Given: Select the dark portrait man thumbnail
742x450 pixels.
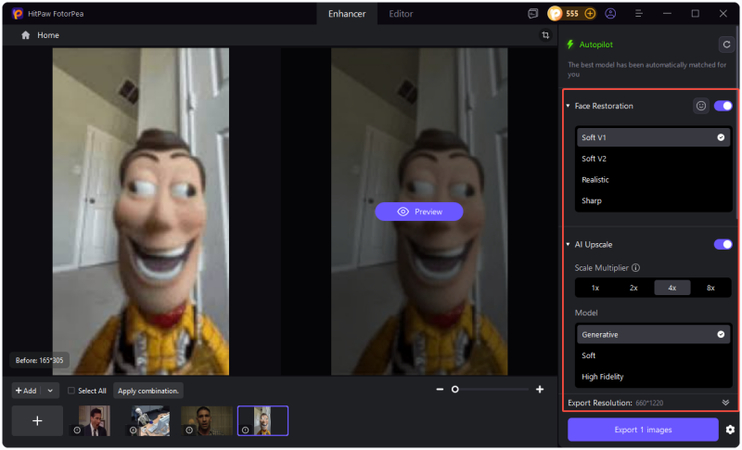Looking at the screenshot, I should coord(207,421).
